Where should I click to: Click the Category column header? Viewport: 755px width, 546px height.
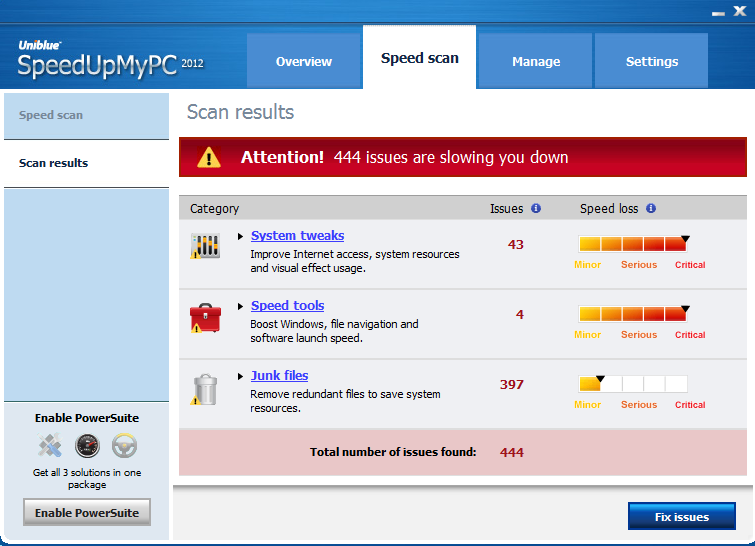coord(214,208)
